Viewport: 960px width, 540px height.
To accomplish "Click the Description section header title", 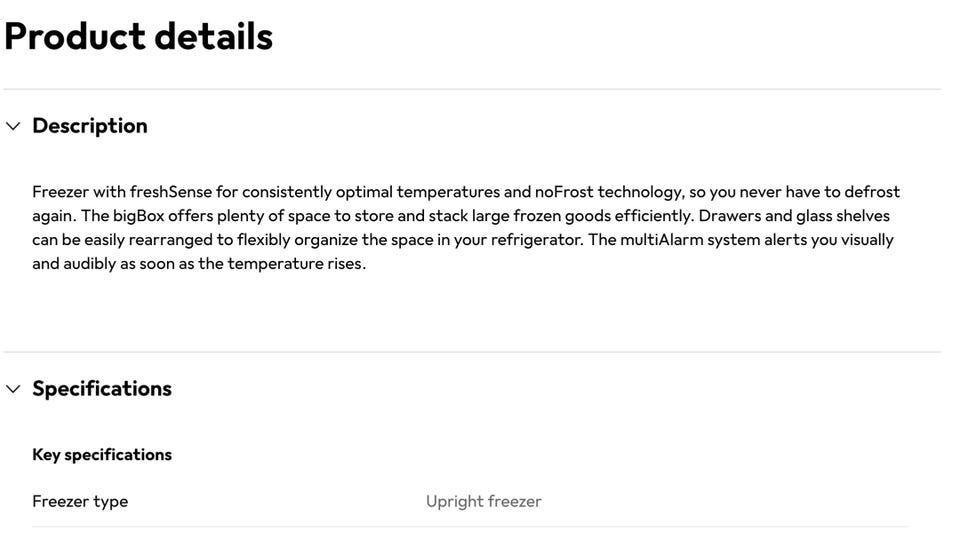I will 90,126.
